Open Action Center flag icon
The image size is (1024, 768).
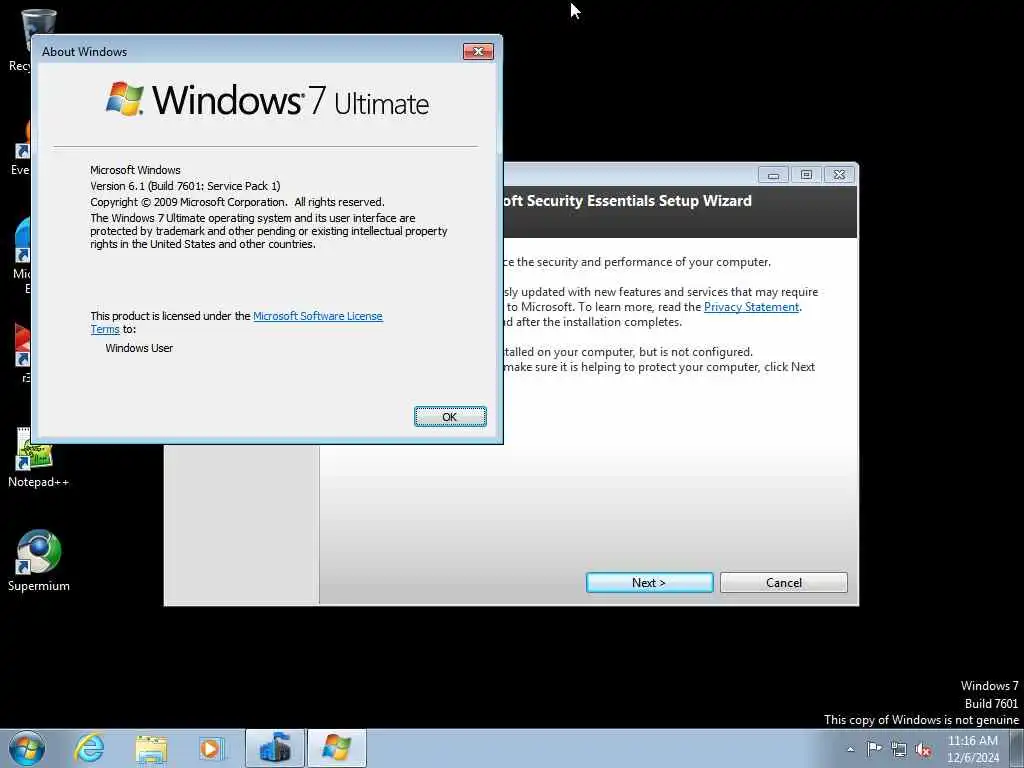pos(874,748)
